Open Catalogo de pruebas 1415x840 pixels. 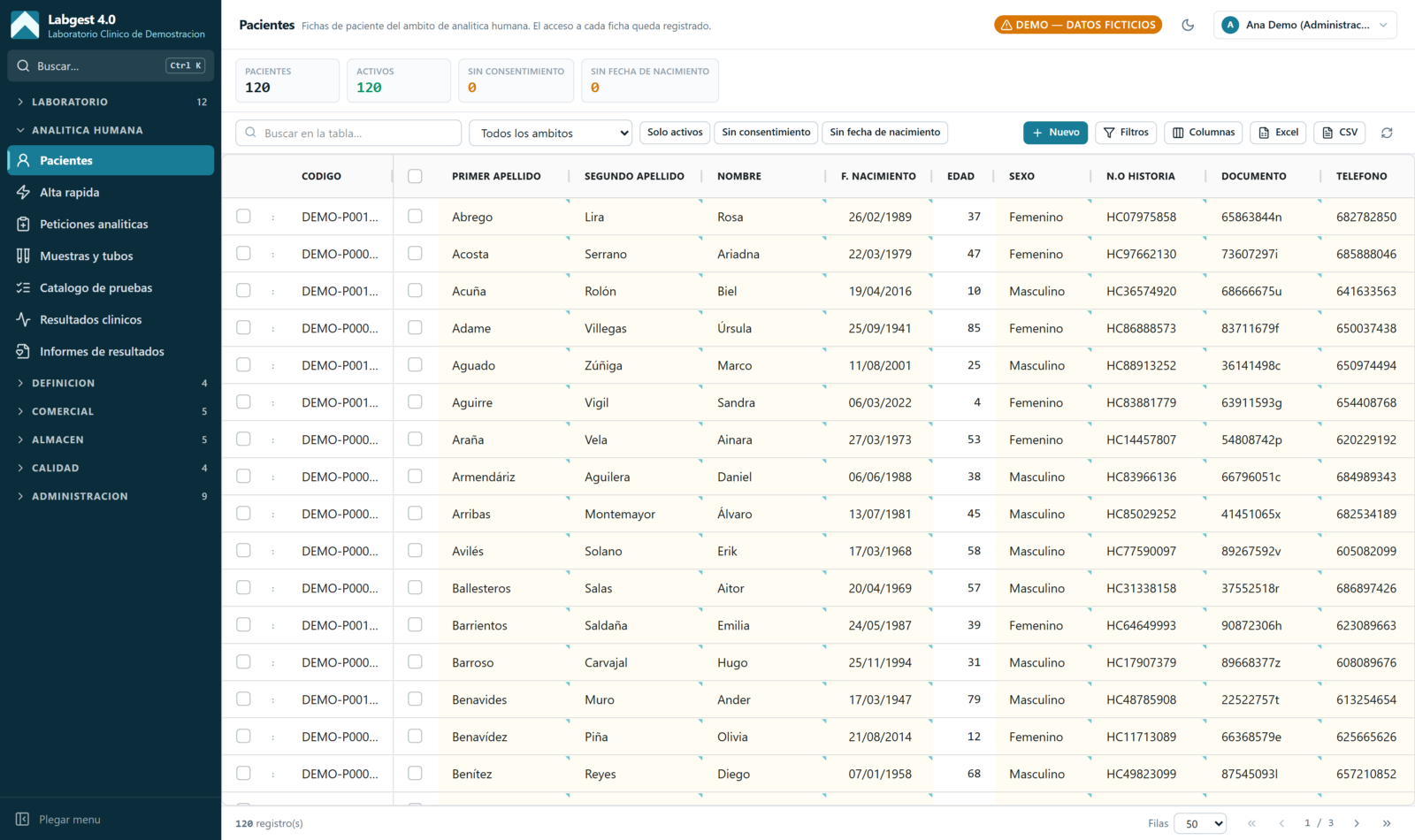click(x=111, y=287)
